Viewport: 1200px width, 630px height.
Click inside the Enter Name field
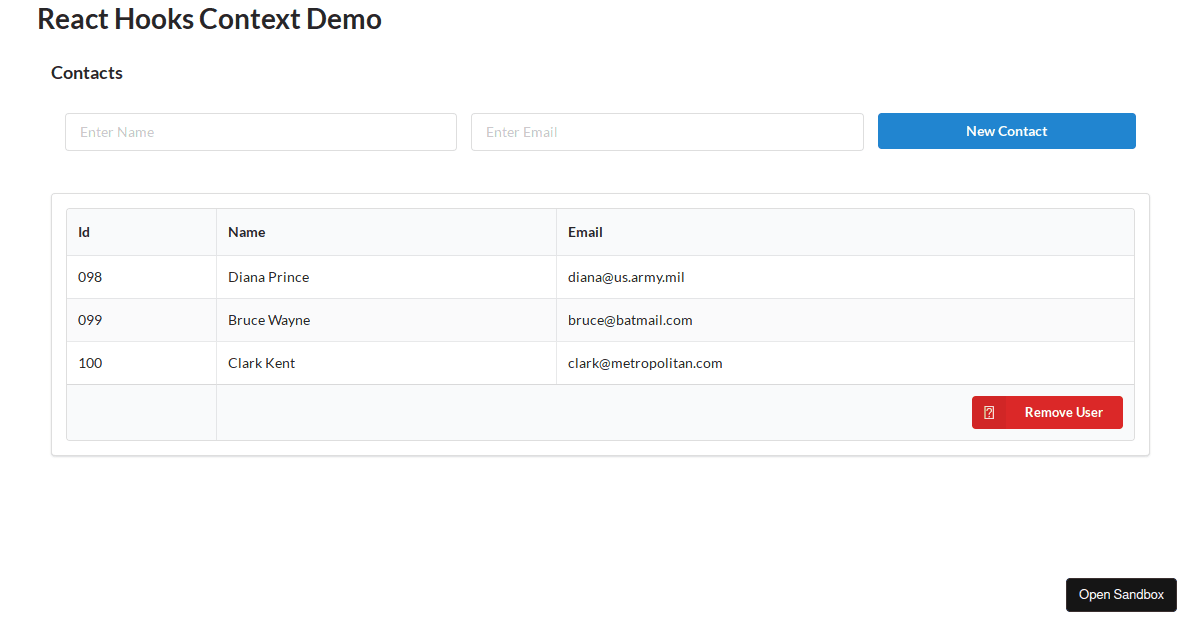(x=260, y=131)
